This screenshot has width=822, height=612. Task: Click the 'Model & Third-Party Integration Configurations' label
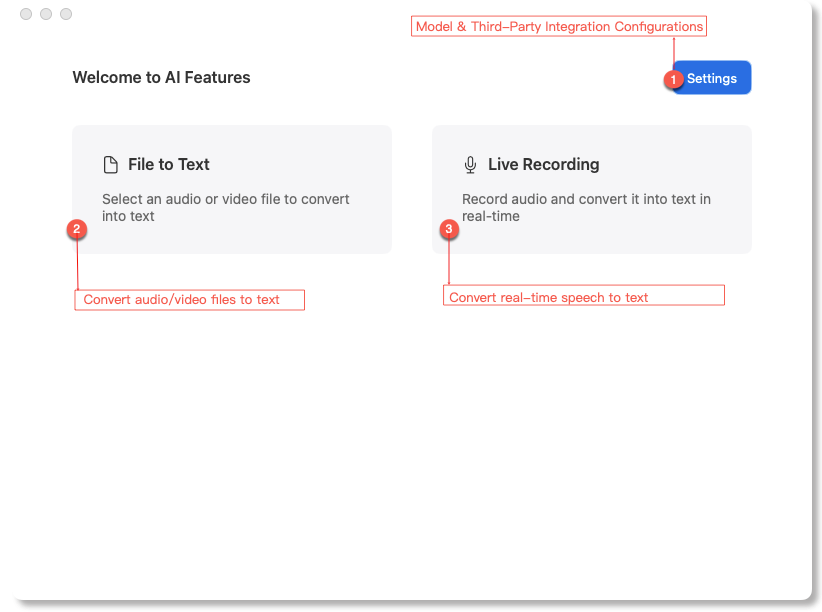(559, 27)
